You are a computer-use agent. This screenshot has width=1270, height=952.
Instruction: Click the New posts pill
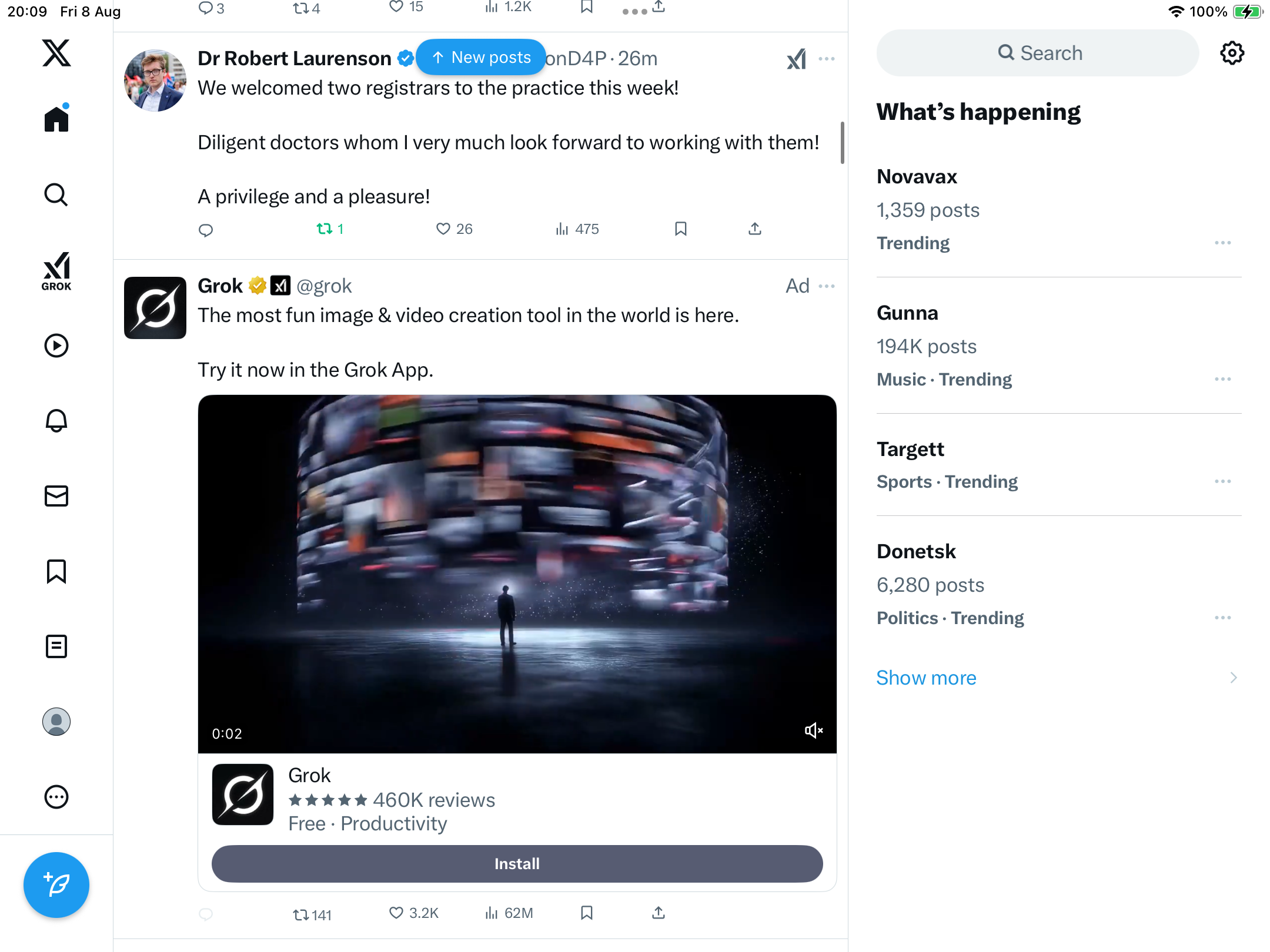481,57
